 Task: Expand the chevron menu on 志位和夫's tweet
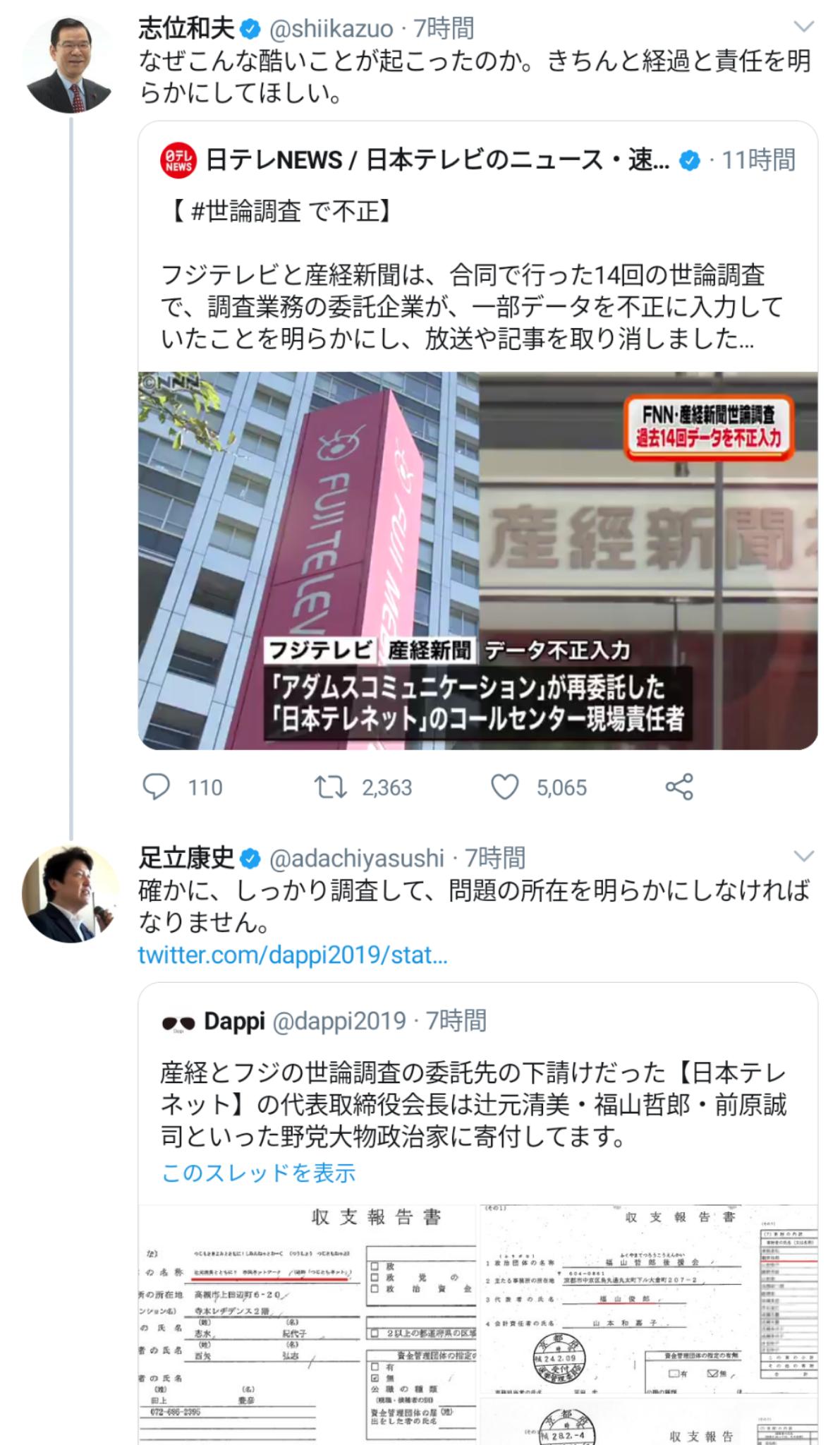click(804, 28)
